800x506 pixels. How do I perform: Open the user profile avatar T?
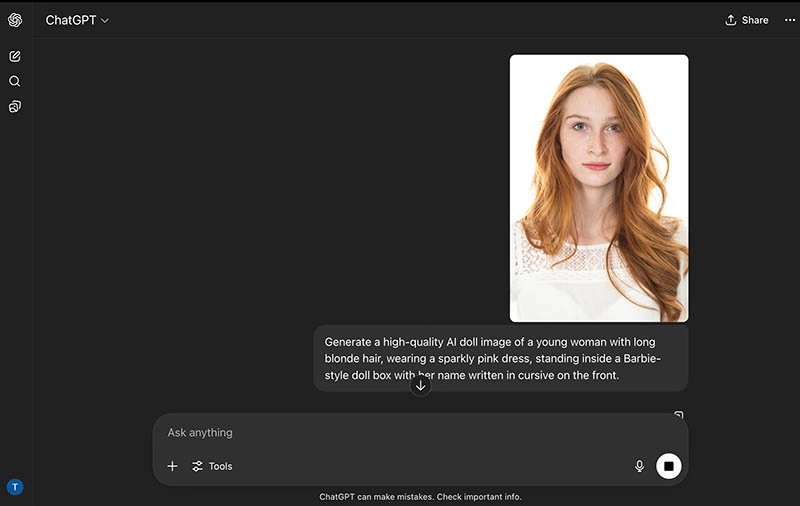tap(15, 487)
